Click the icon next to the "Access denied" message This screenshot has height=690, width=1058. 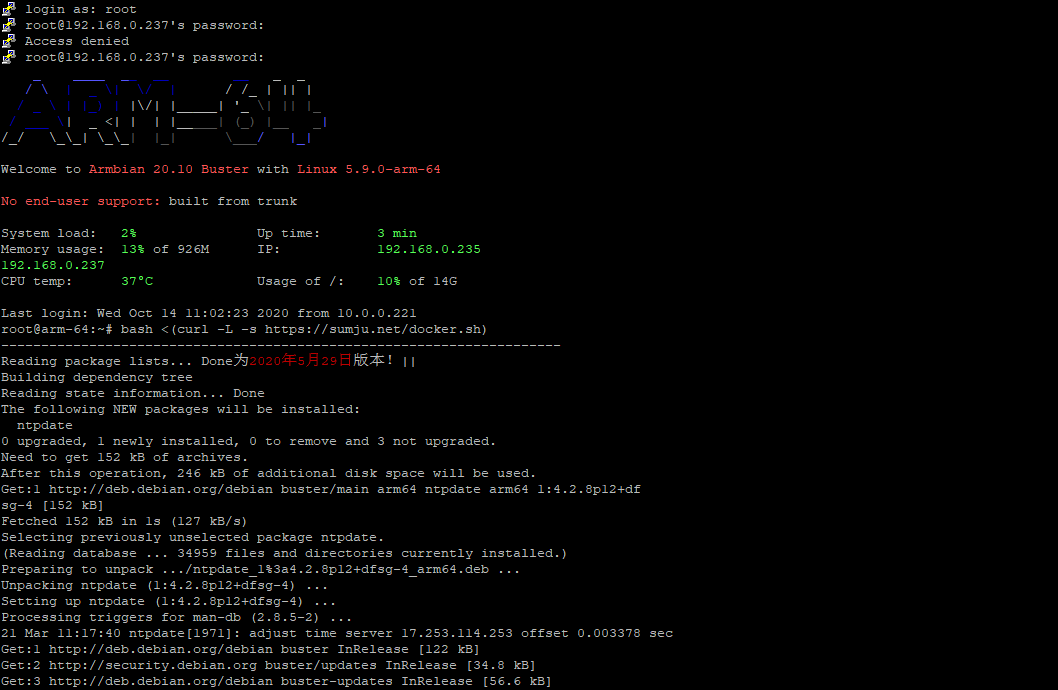(x=8, y=41)
